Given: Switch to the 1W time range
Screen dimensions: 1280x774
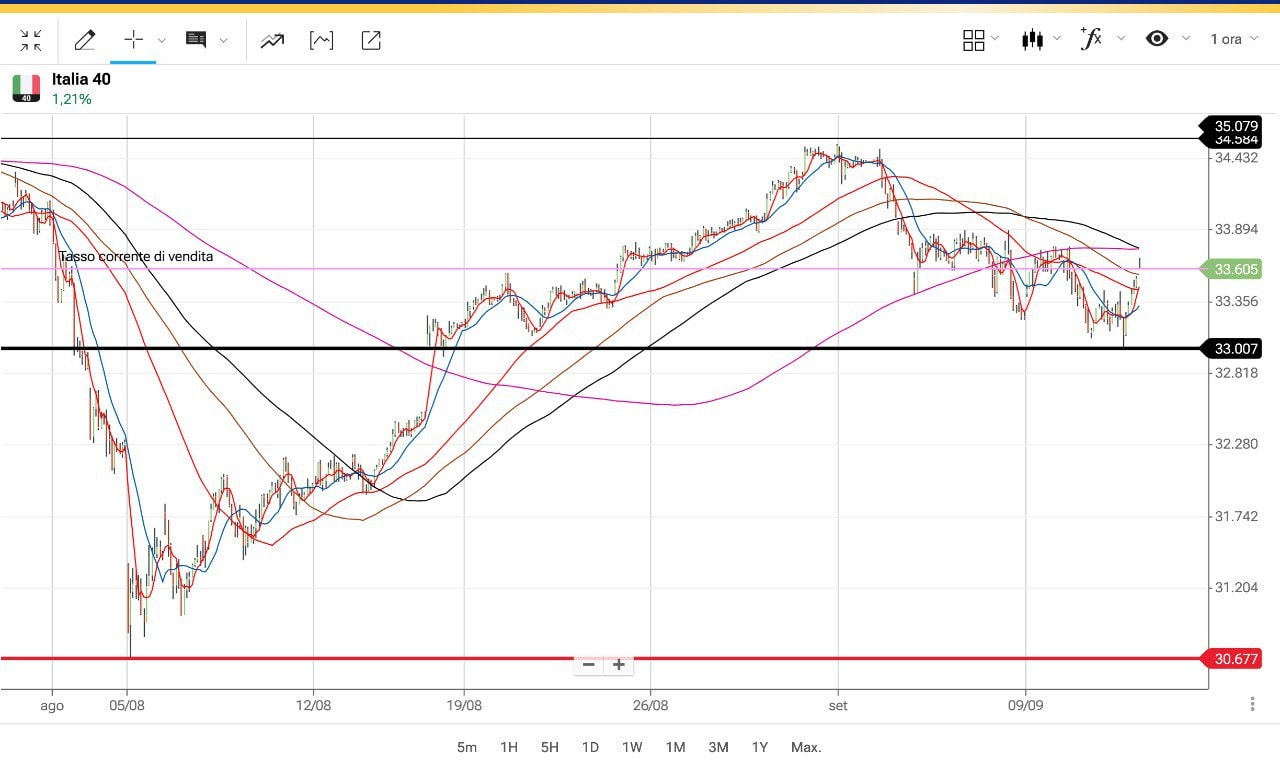Looking at the screenshot, I should pyautogui.click(x=632, y=747).
